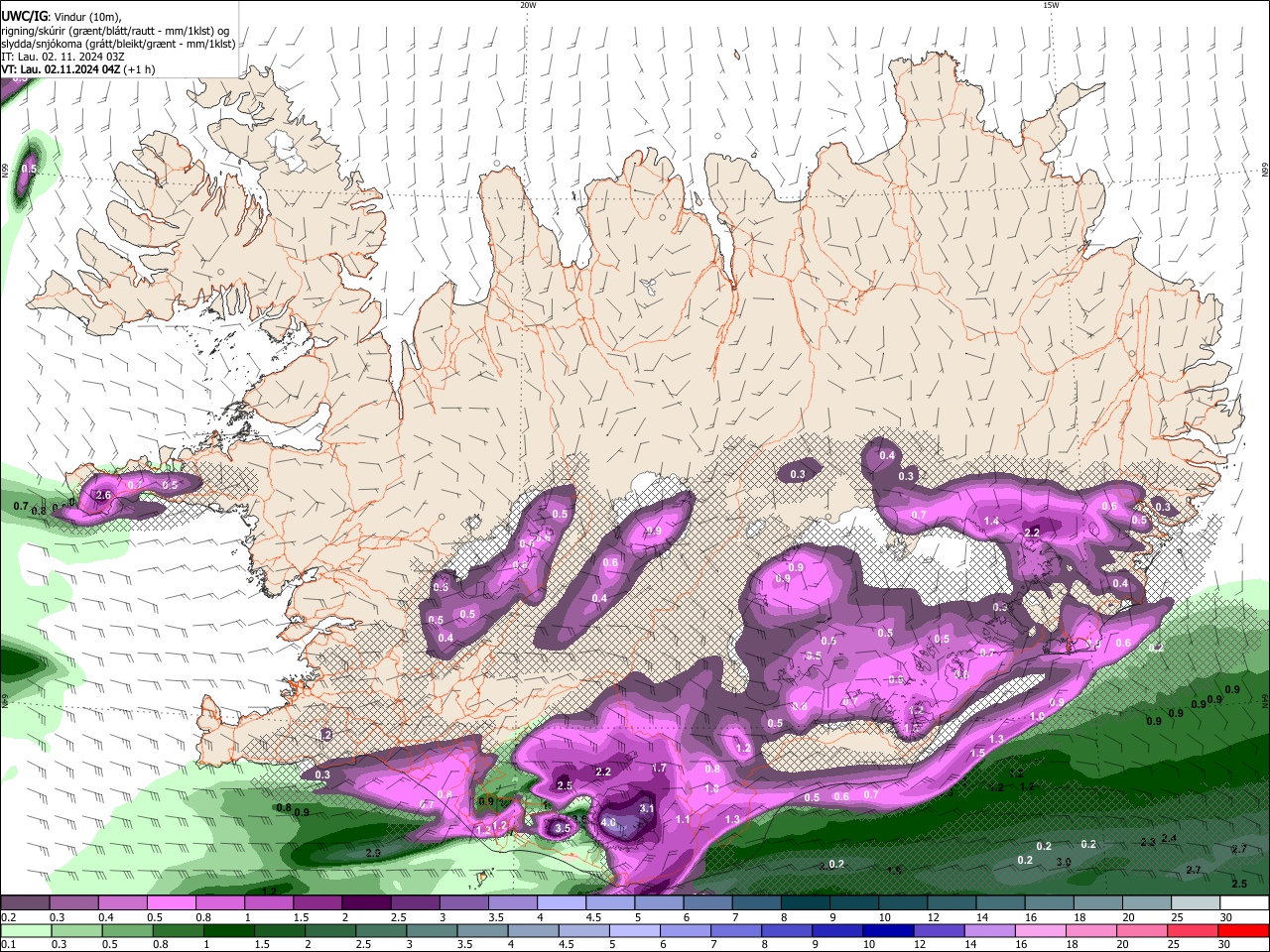Screen dimensions: 1270x952
Task: Select violet rain swatch starting at 12
Action: [x=939, y=931]
